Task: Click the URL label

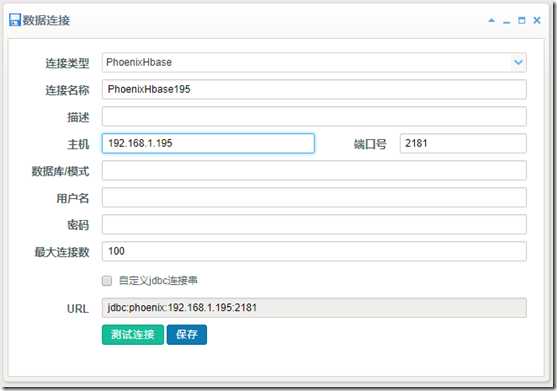Action: (x=77, y=309)
